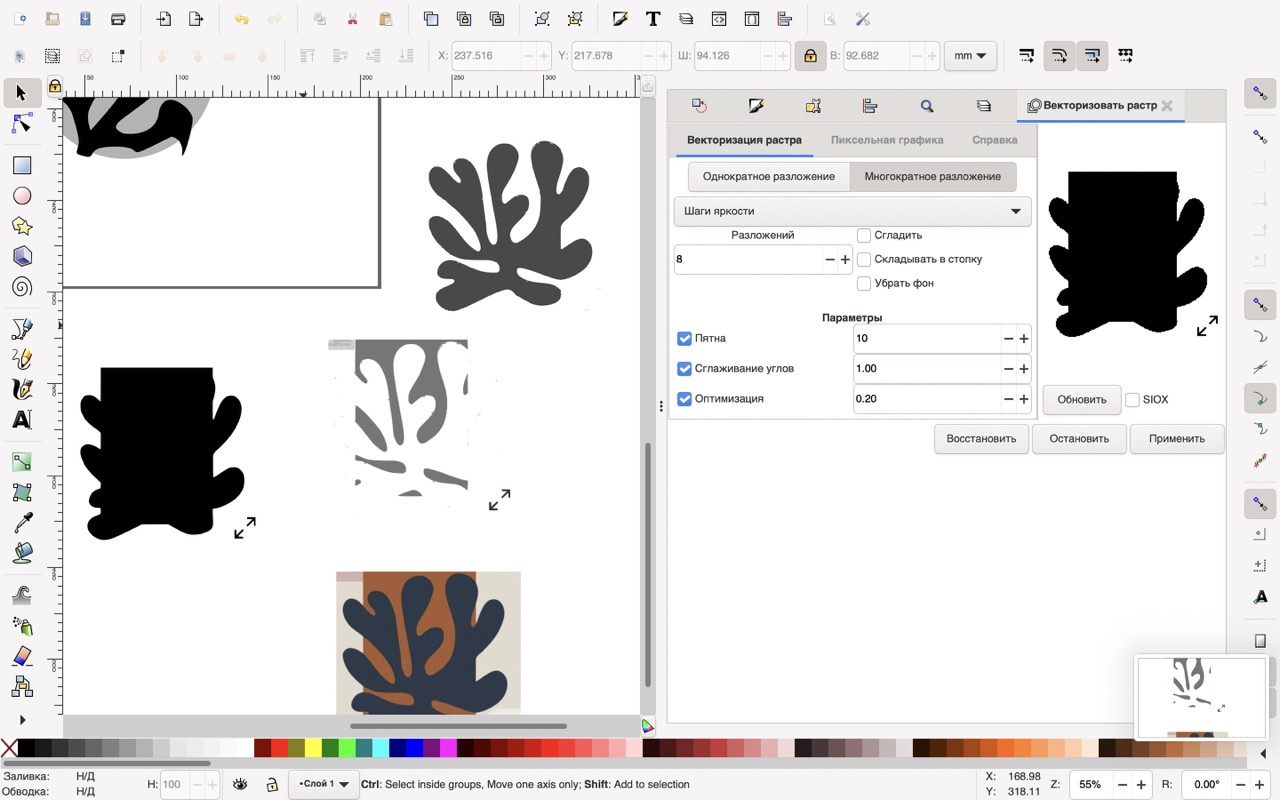1280x800 pixels.
Task: Select the Color picker dropper tool
Action: click(x=21, y=522)
